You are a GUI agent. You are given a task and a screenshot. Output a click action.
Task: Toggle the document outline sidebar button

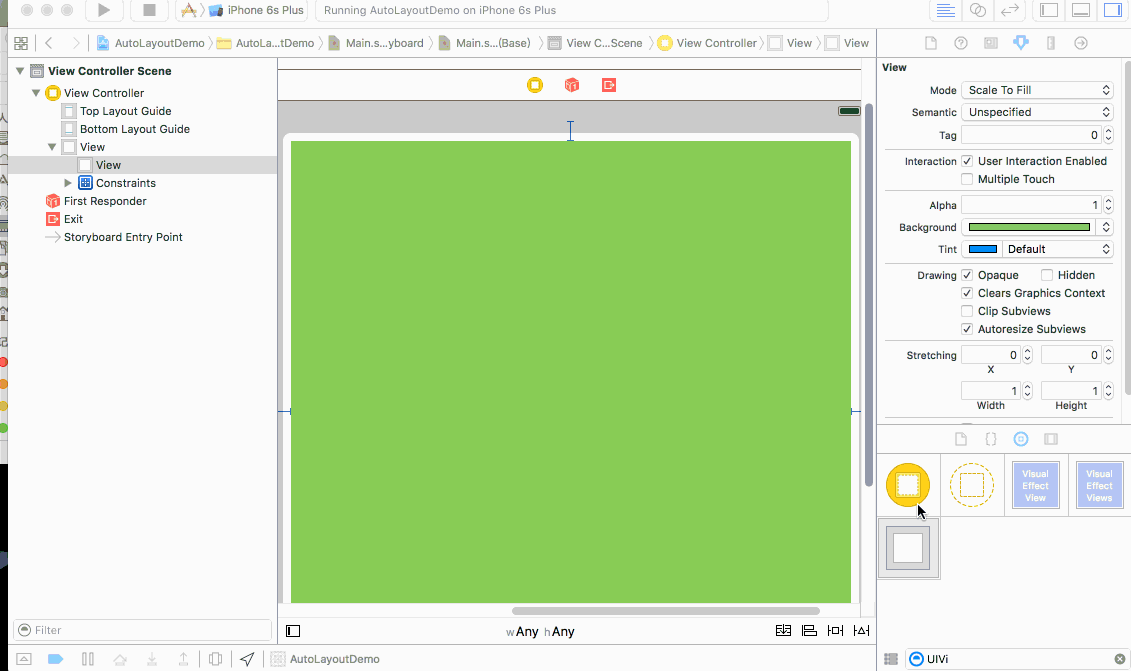(293, 631)
